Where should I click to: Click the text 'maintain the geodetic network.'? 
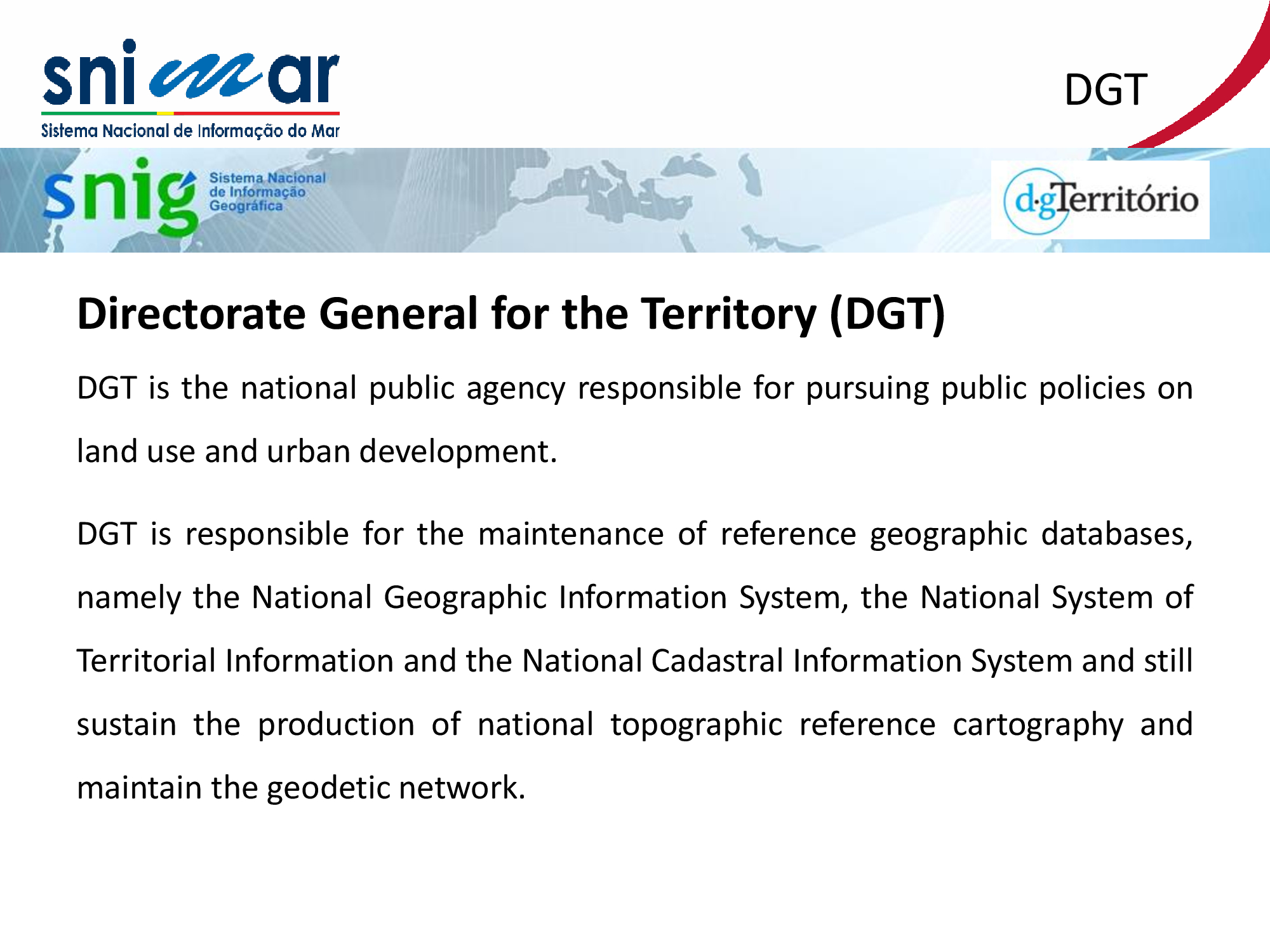pos(301,788)
